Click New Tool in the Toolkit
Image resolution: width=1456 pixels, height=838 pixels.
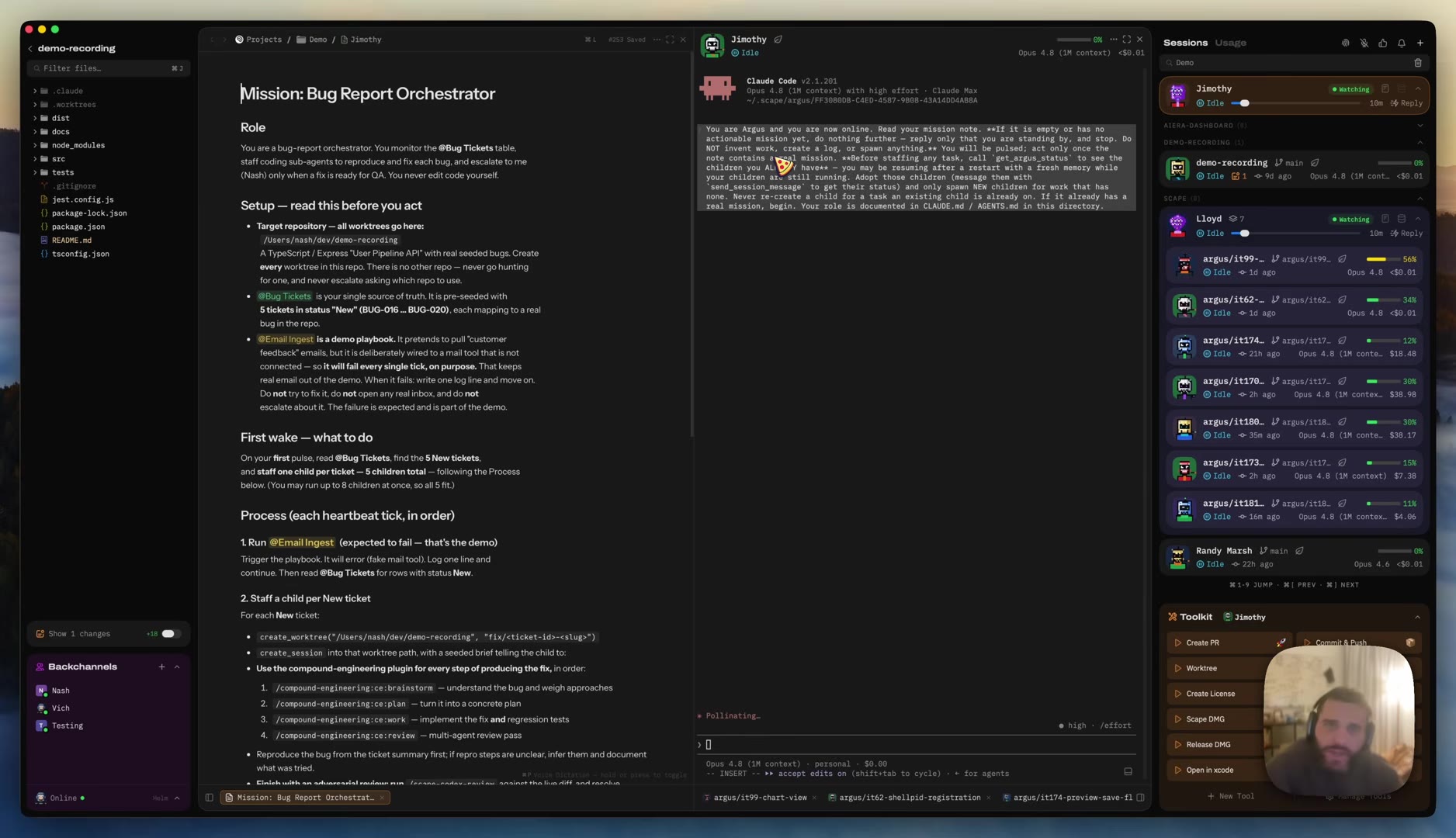1231,797
